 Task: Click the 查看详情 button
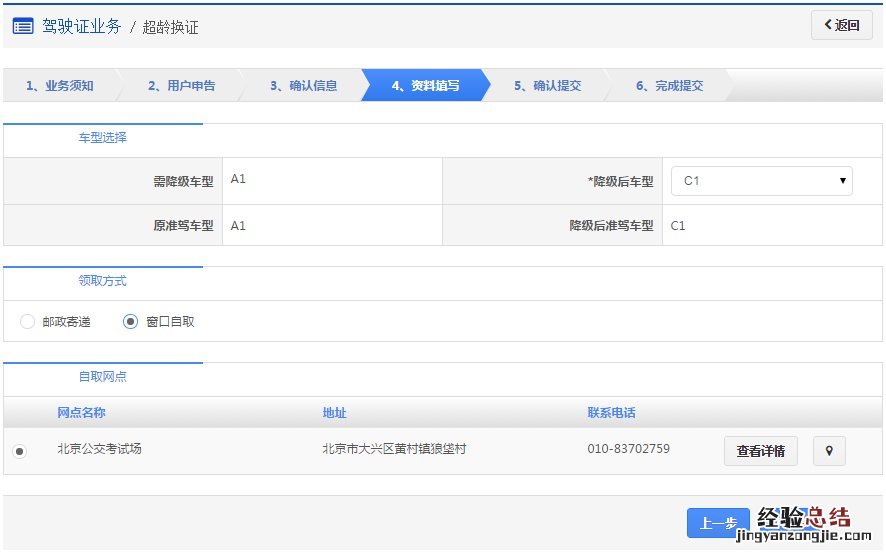pyautogui.click(x=760, y=451)
